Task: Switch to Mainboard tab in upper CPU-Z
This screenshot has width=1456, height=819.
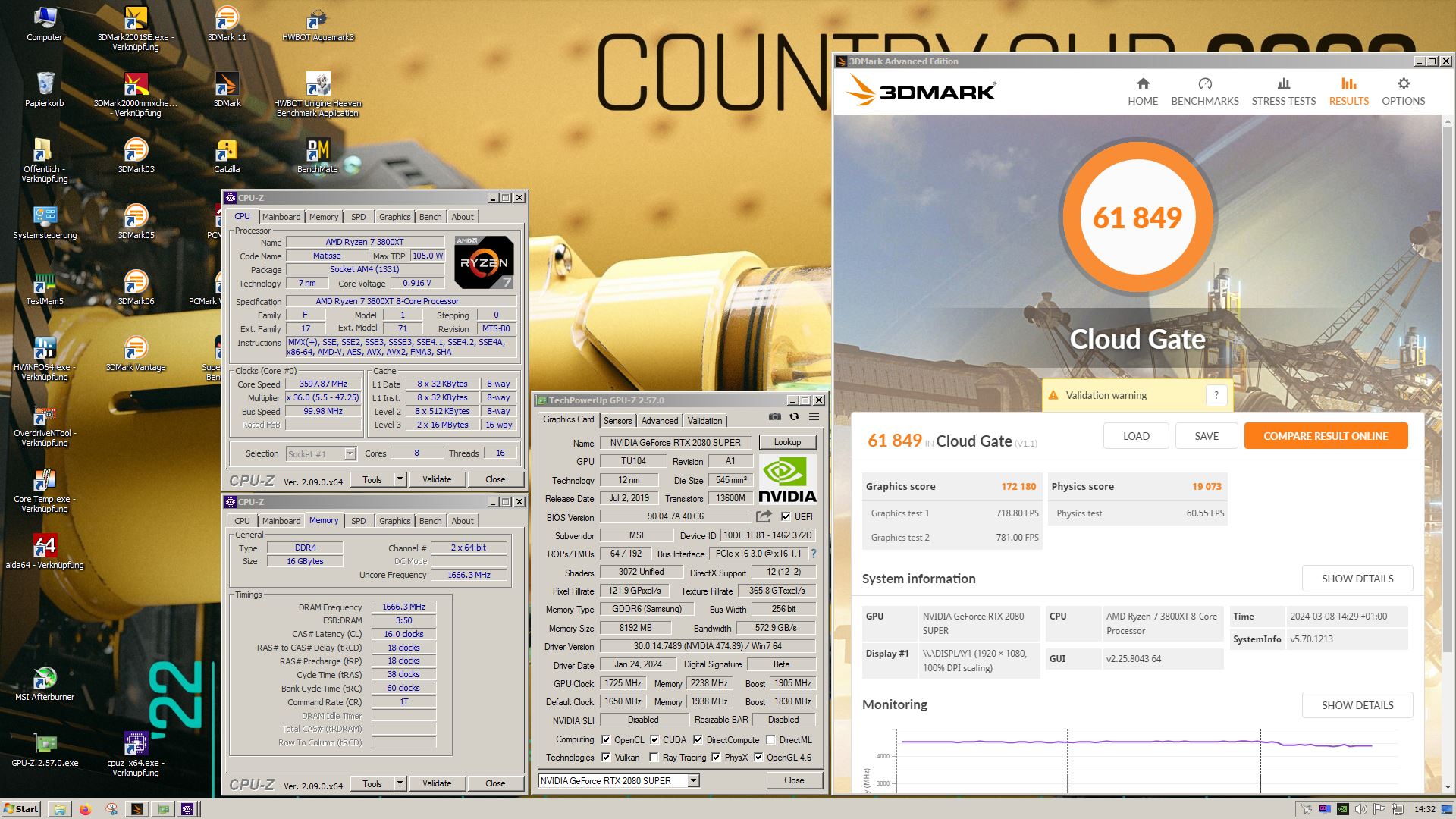Action: tap(281, 217)
